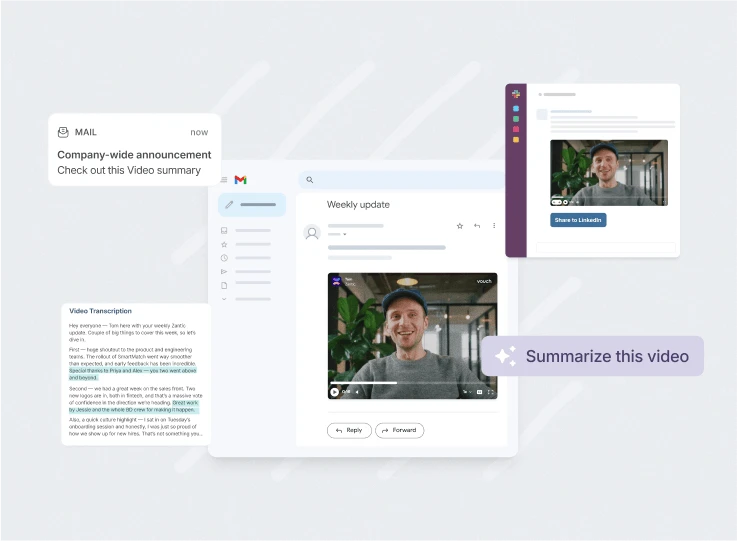Click the vouch logo on email video
Image resolution: width=737 pixels, height=541 pixels.
(x=484, y=281)
